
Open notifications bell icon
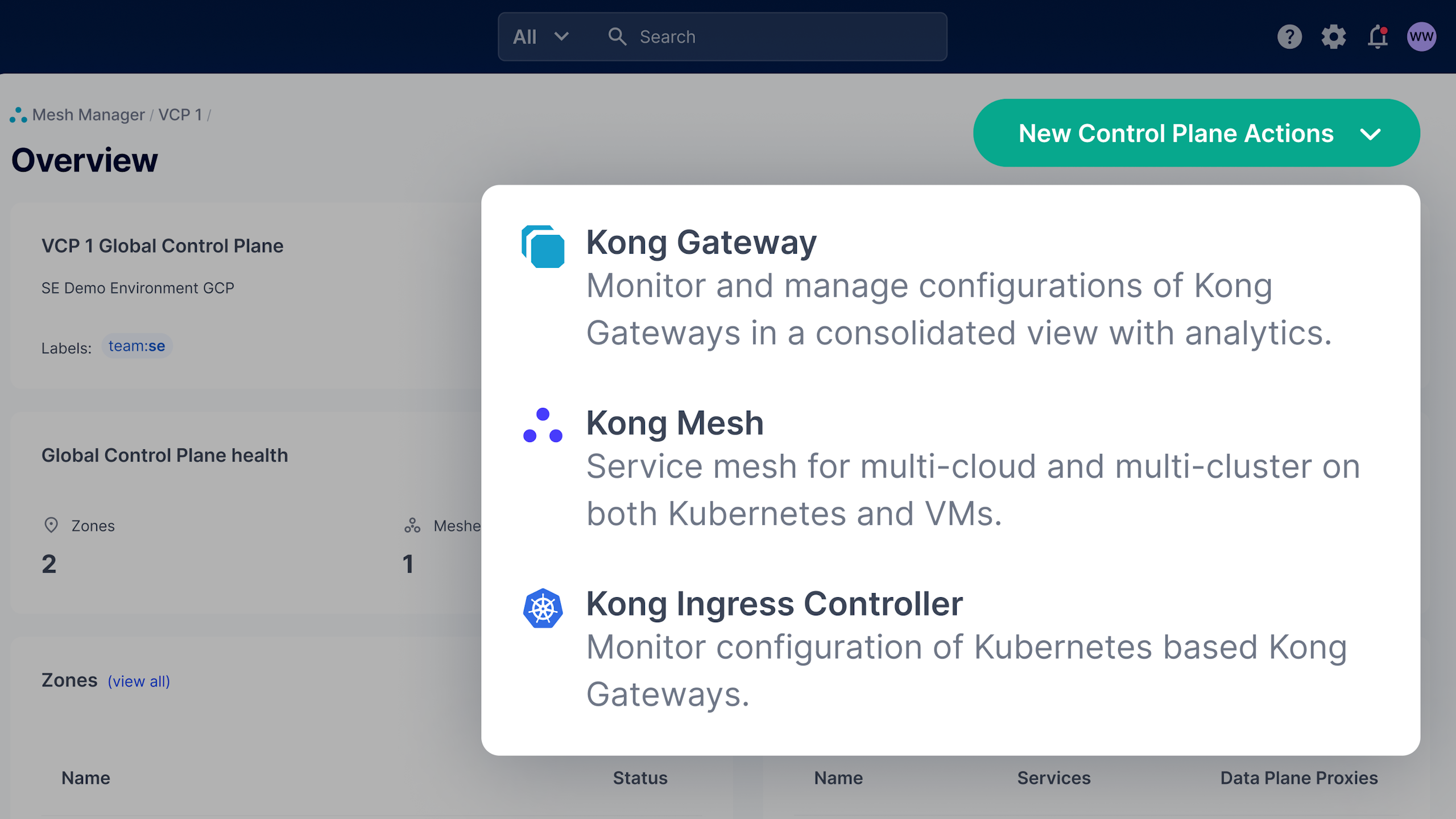[x=1378, y=37]
